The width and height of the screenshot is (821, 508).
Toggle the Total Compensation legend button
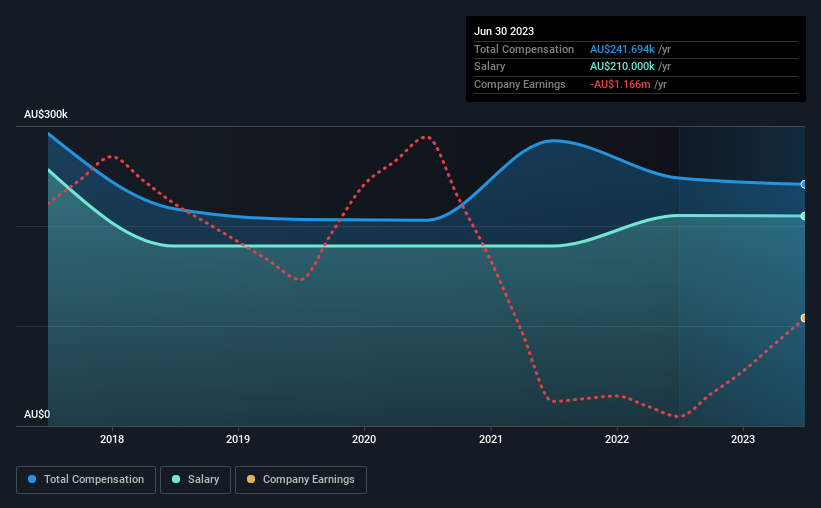pos(86,480)
